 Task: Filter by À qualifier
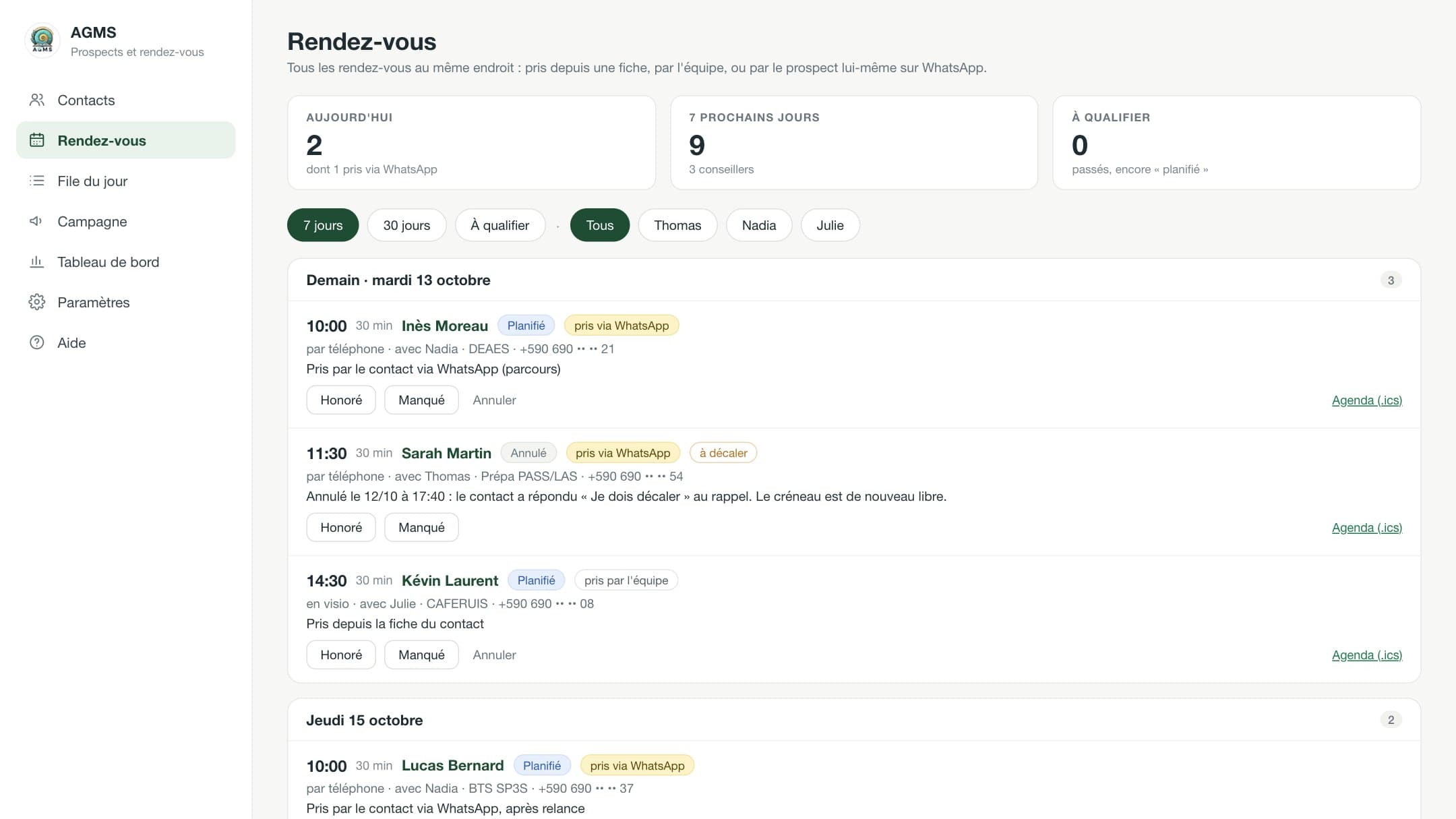click(499, 225)
